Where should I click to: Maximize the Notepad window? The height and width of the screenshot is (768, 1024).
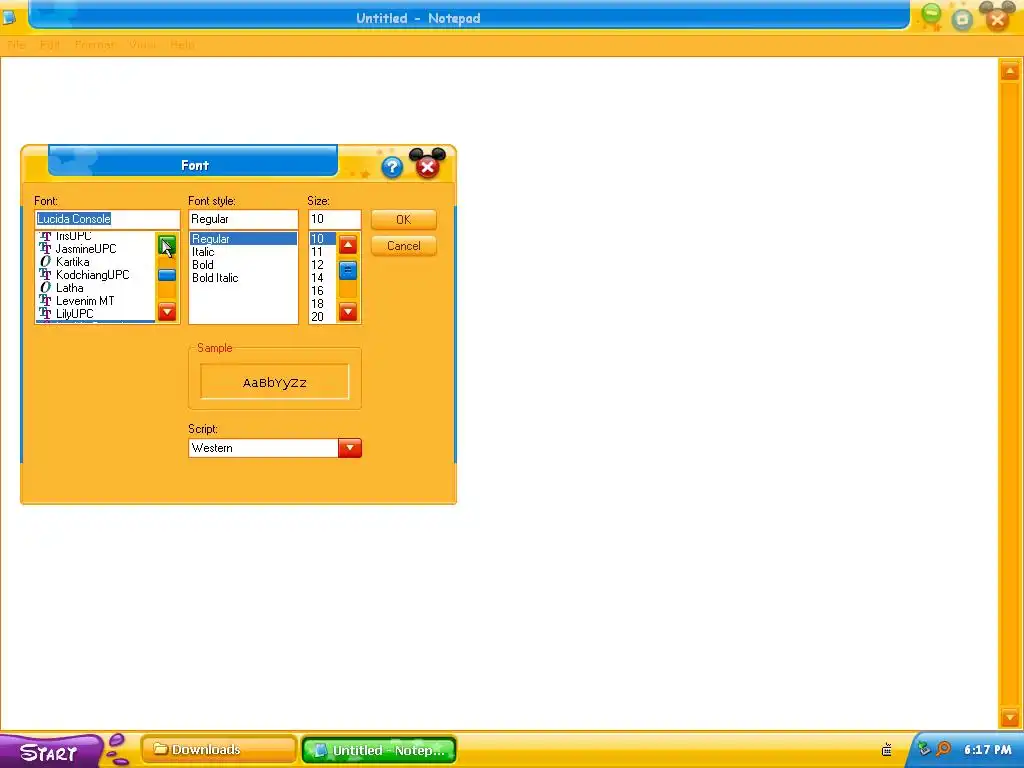(x=962, y=20)
